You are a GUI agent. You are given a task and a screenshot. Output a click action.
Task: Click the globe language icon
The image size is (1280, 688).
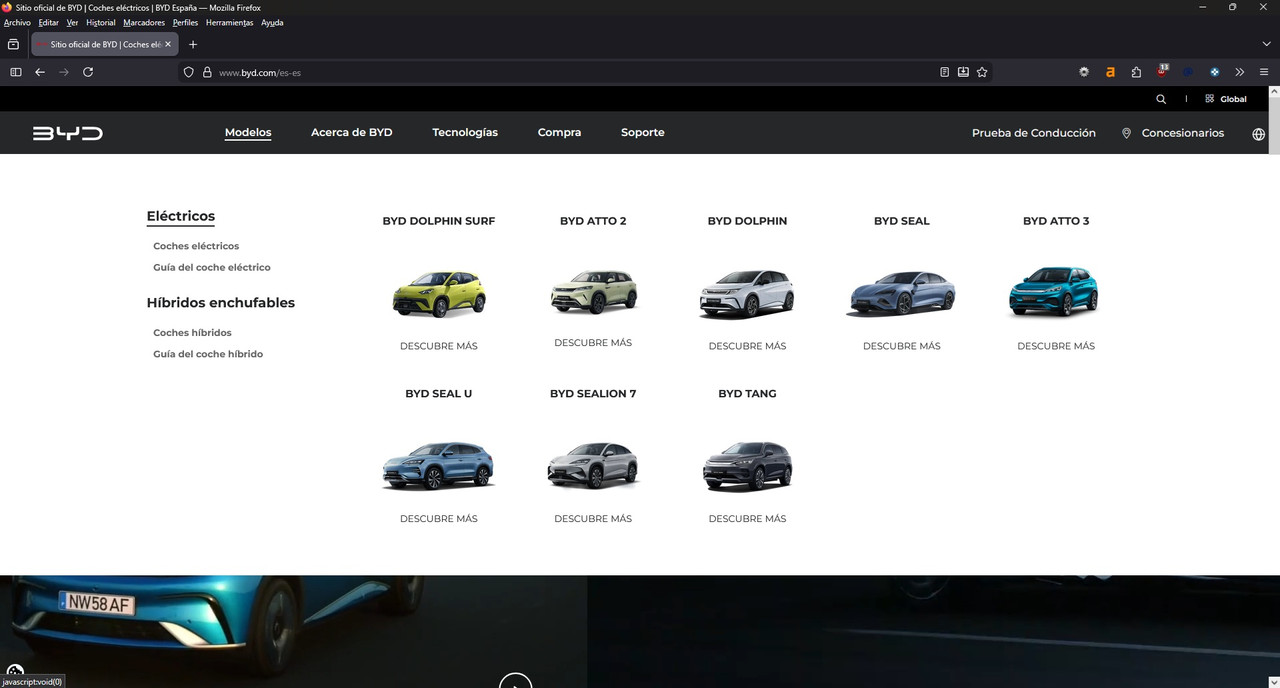pos(1258,134)
